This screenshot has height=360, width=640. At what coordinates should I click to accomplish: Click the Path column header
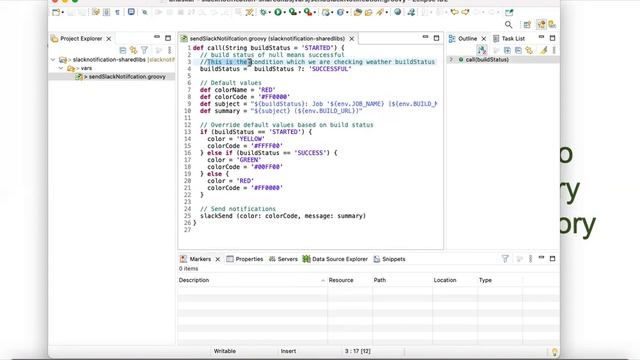point(402,280)
